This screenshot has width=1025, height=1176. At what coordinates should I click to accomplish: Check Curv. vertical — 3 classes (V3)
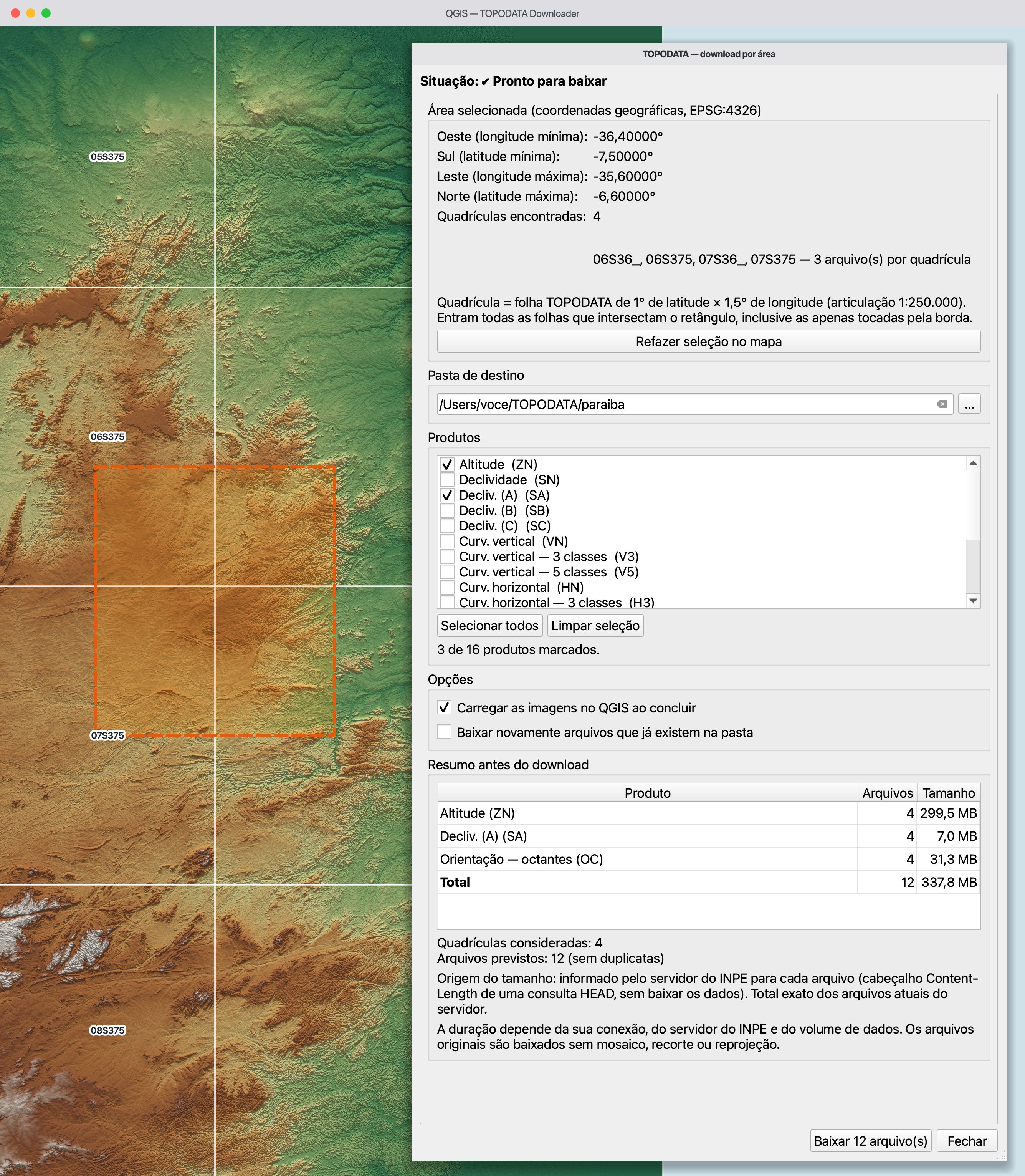click(x=447, y=557)
